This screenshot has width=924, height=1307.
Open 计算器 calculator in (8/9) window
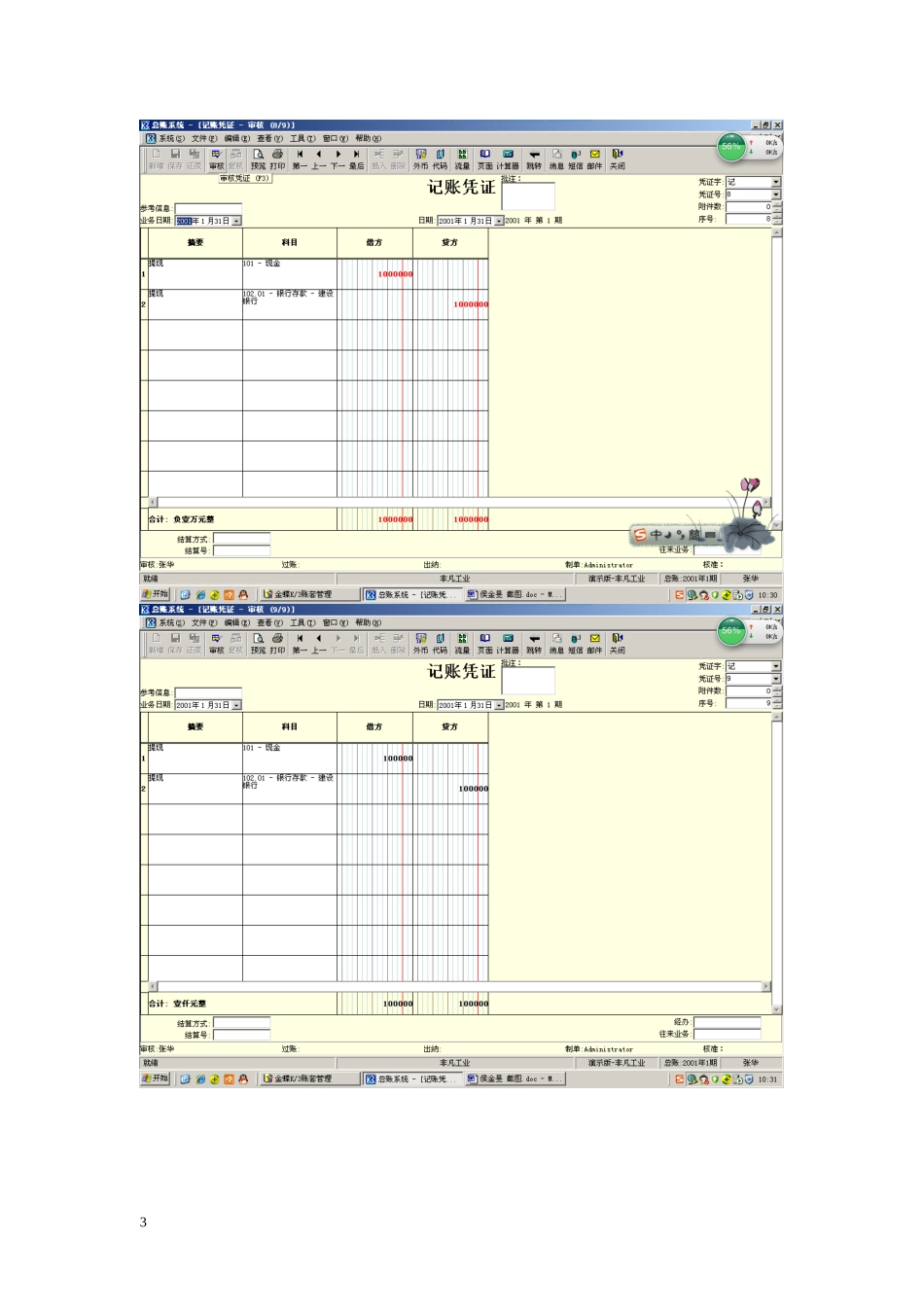coord(508,159)
